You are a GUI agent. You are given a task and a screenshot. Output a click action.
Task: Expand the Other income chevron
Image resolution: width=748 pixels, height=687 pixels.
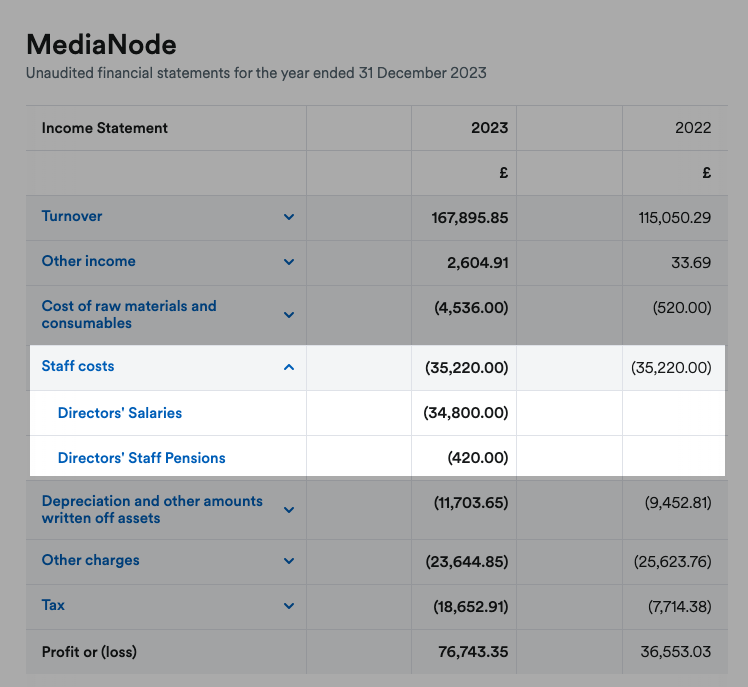(289, 262)
